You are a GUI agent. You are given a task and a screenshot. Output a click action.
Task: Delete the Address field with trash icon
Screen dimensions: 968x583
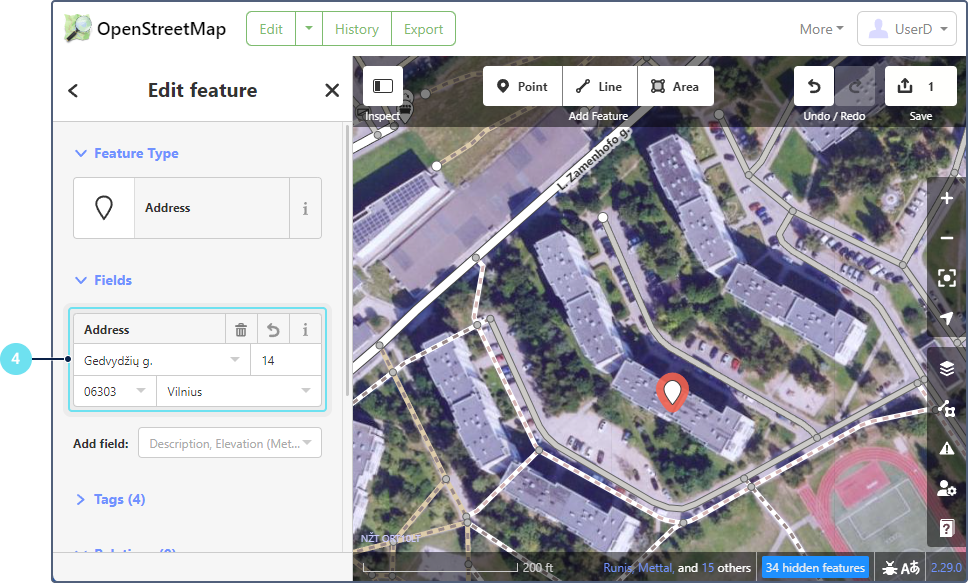point(241,330)
